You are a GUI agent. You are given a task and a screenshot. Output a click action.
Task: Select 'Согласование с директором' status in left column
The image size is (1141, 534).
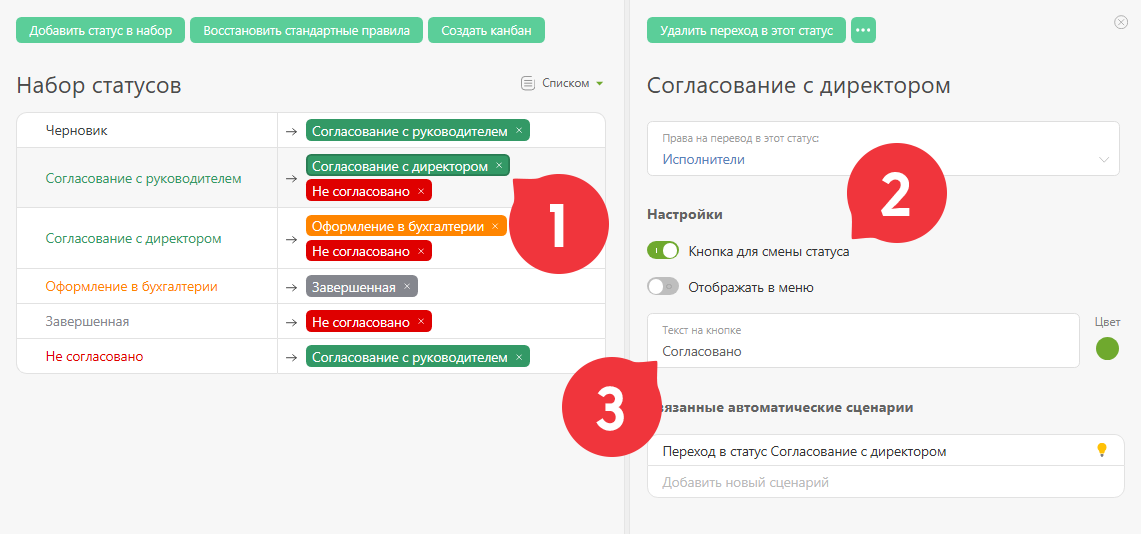tap(133, 238)
